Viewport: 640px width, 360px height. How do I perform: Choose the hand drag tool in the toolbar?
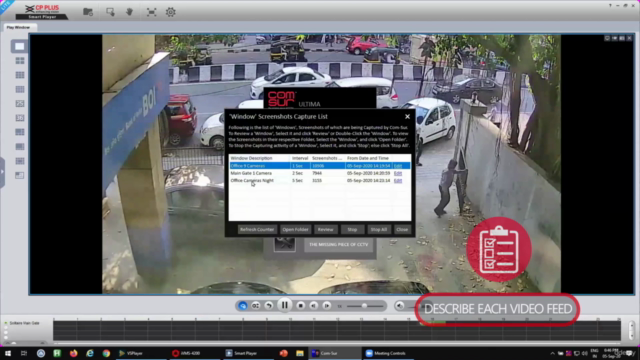tap(129, 12)
